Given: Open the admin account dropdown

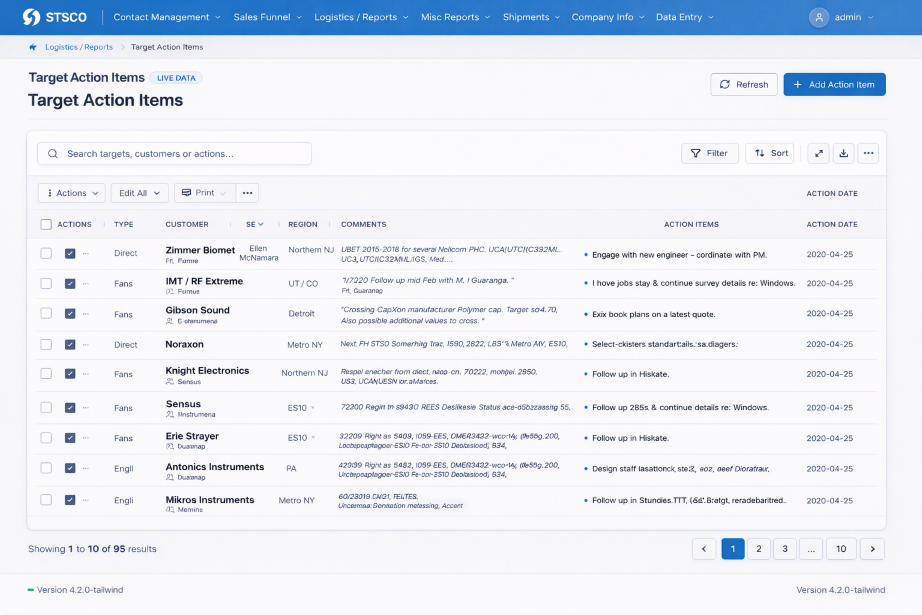Looking at the screenshot, I should click(842, 18).
